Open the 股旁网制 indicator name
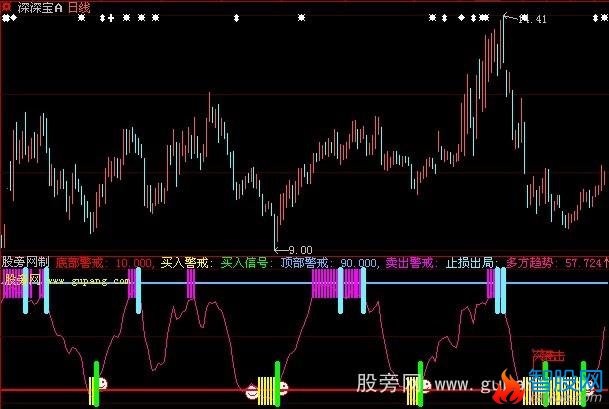 click(25, 262)
